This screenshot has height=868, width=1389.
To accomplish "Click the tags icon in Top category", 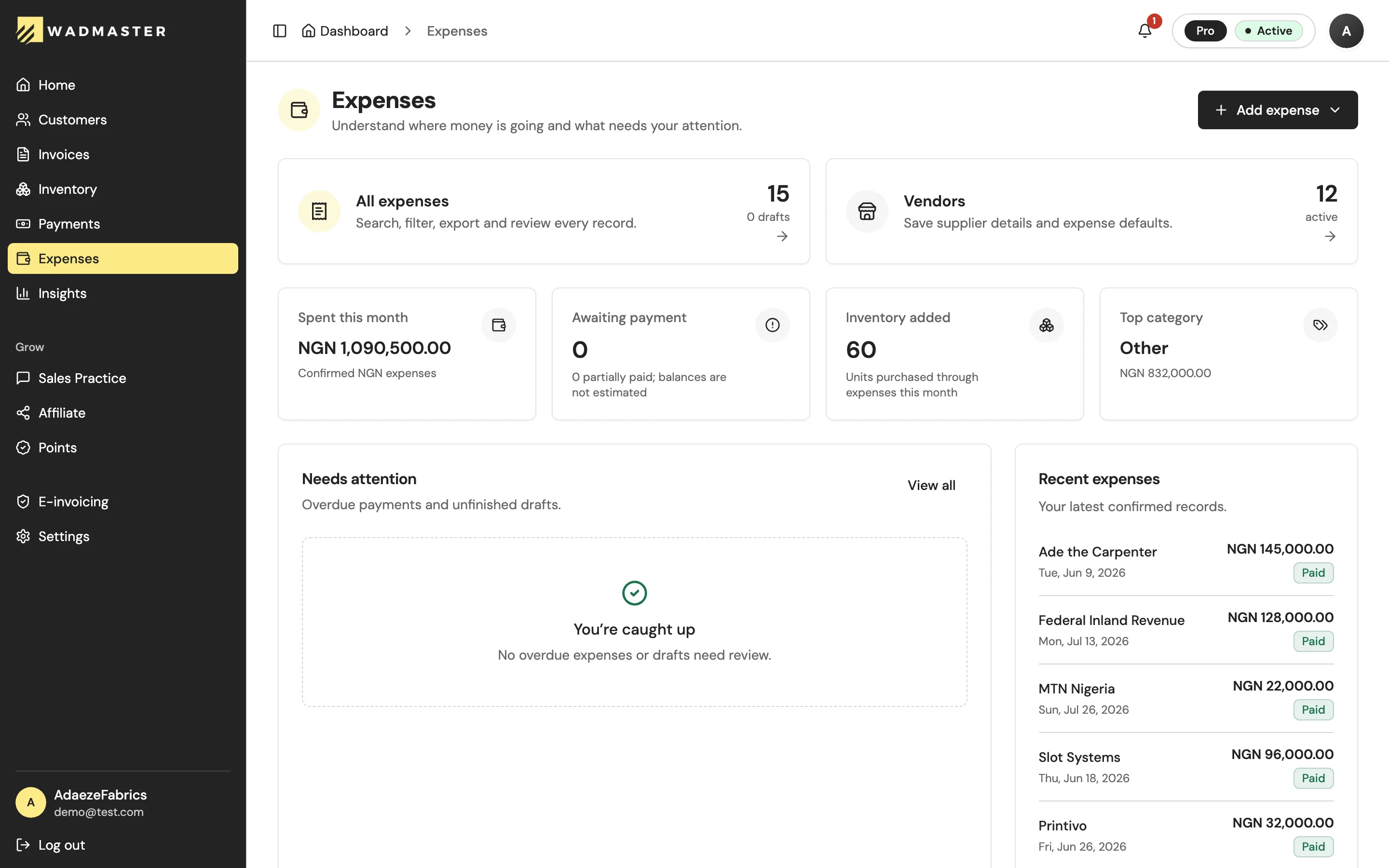I will (1320, 325).
